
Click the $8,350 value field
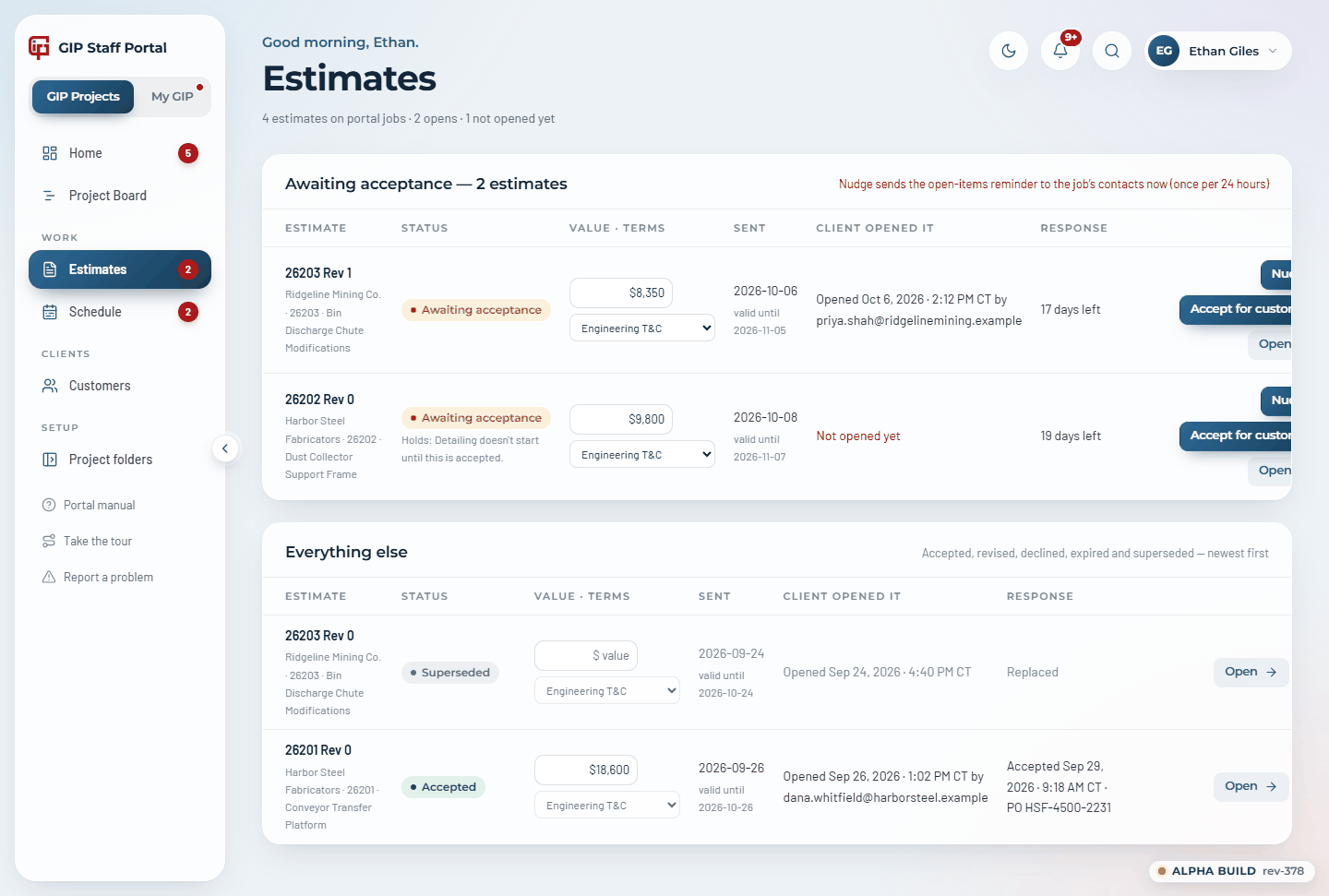tap(621, 293)
